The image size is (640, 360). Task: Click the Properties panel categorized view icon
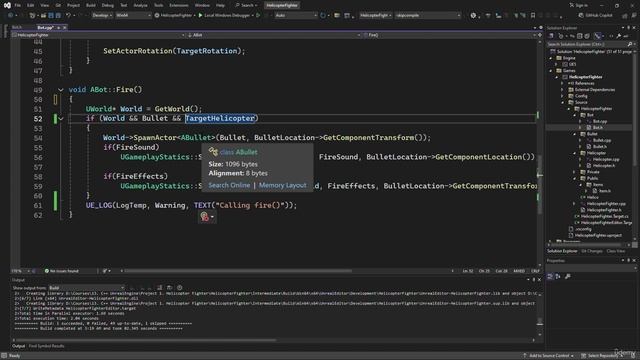tap(550, 277)
